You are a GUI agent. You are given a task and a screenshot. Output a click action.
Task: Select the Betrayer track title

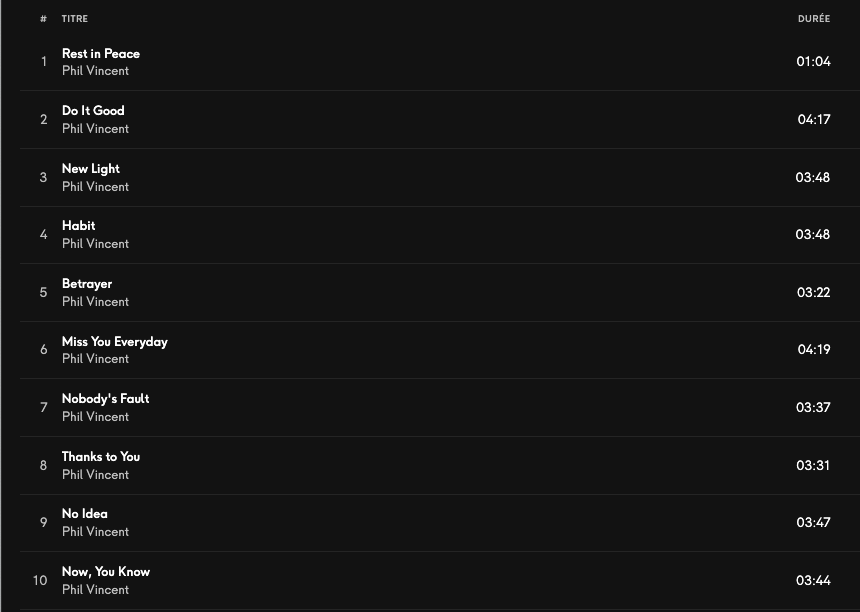87,283
